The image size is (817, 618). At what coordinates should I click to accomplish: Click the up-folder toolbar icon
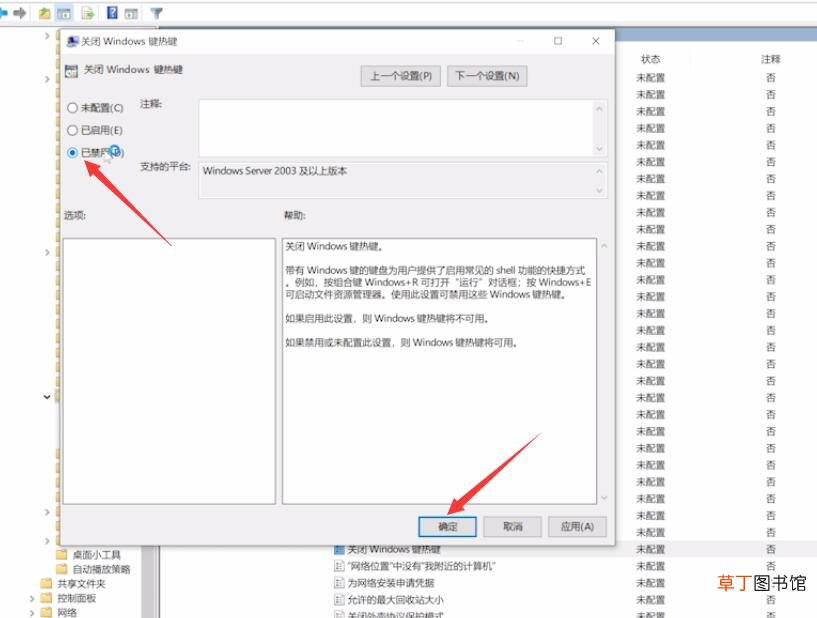tap(45, 13)
